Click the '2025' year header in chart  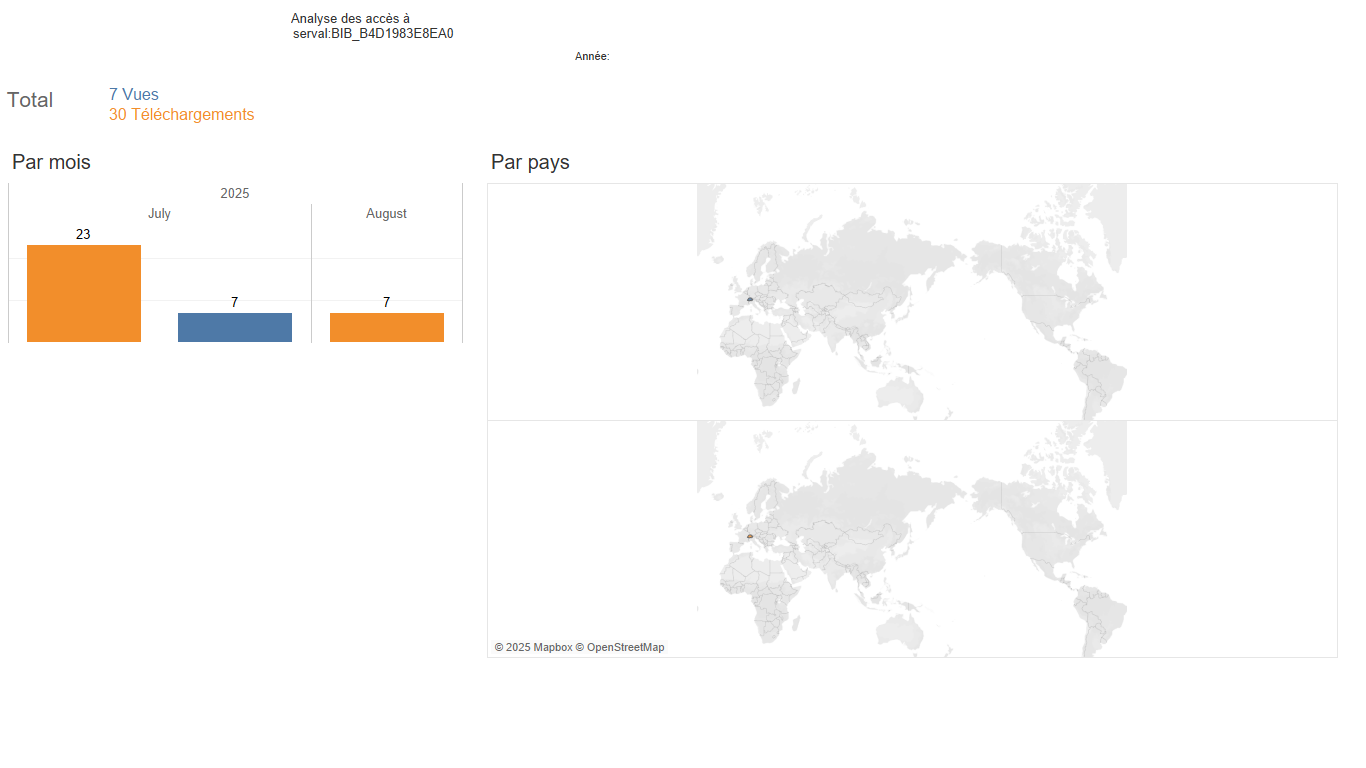tap(235, 194)
